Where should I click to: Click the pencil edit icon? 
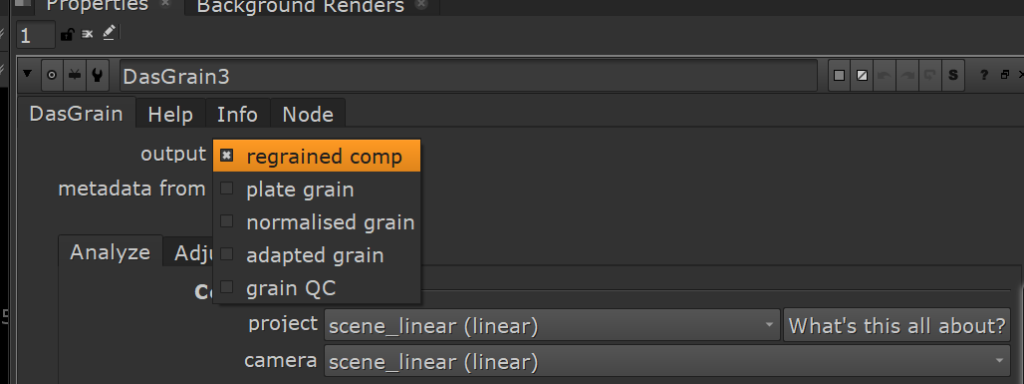pos(108,33)
